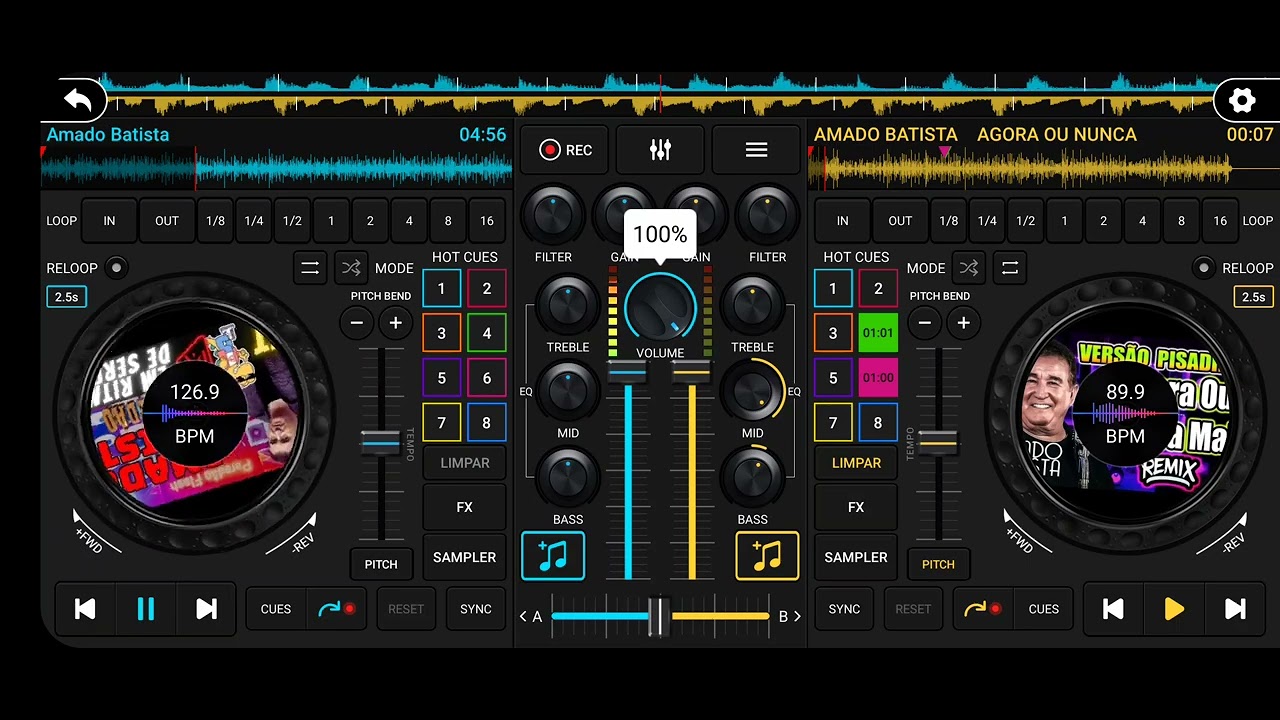Click the right turntable showing 89.9 BPM
The height and width of the screenshot is (720, 1280).
pos(1125,414)
